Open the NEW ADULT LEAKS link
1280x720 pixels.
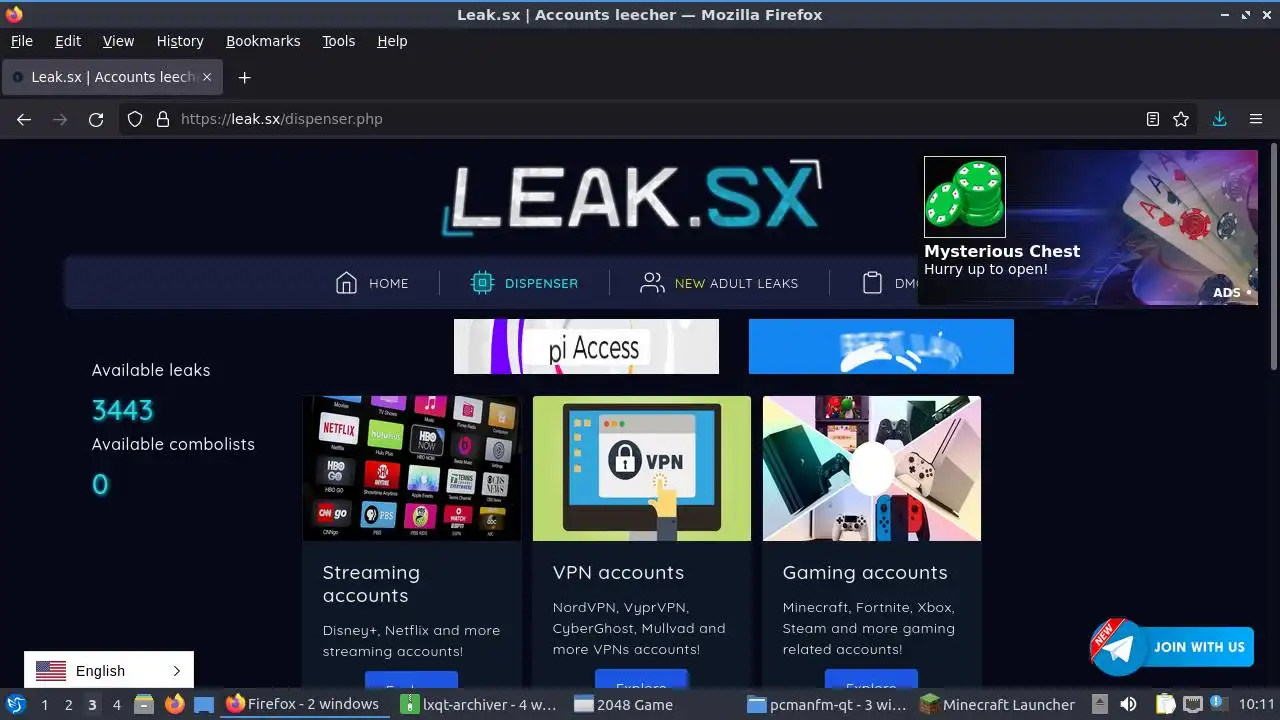pos(736,283)
